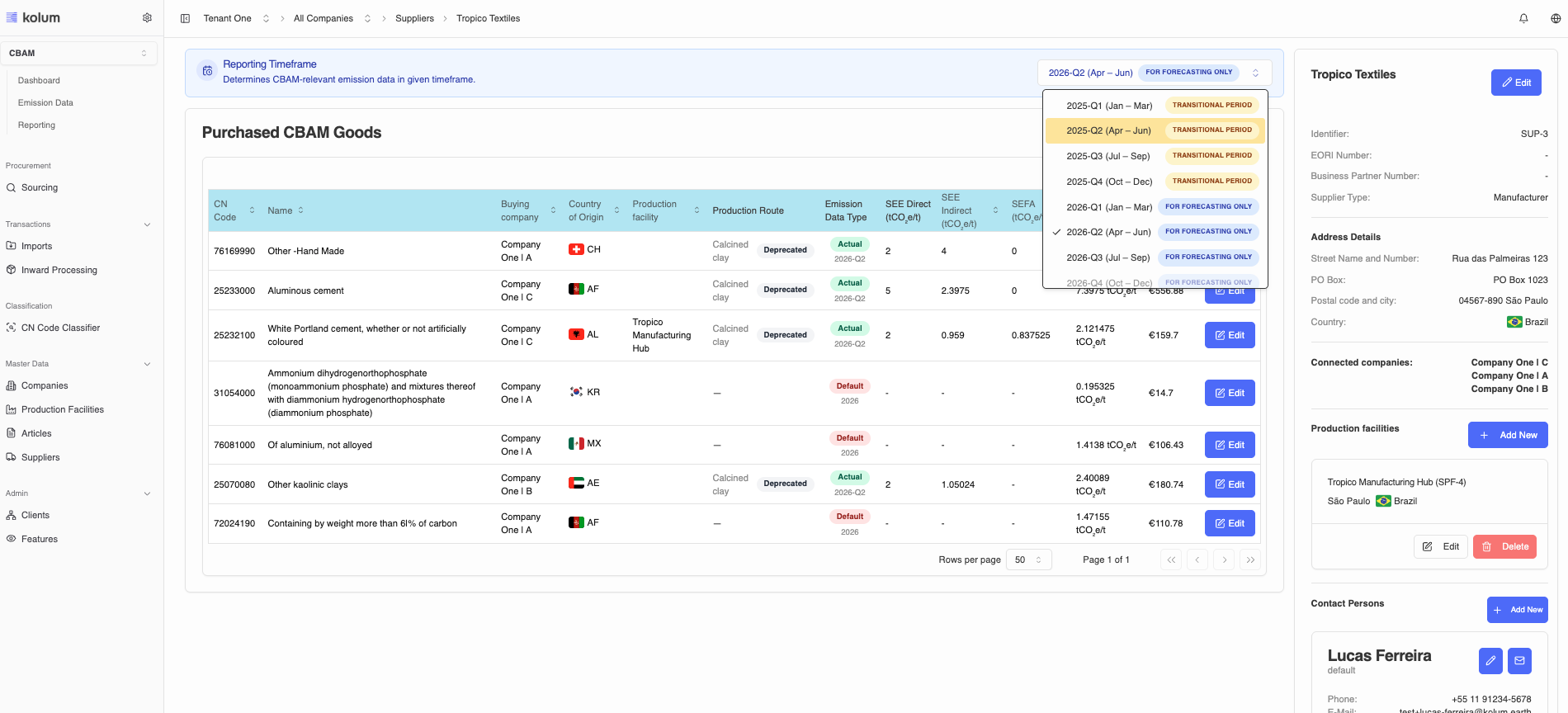Open the CBAM module dropdown
The image size is (1568, 713).
click(x=78, y=53)
